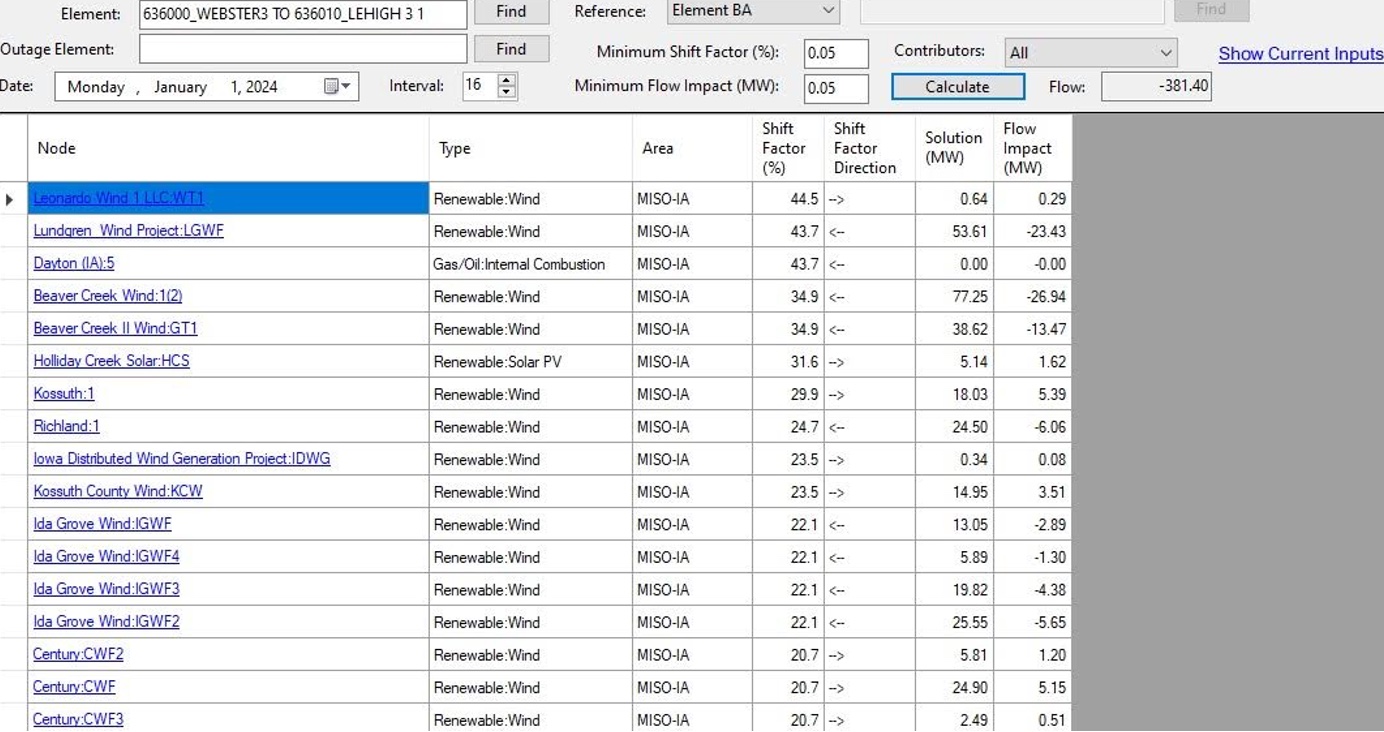Open the Contributors dropdown set to All

coord(1166,53)
